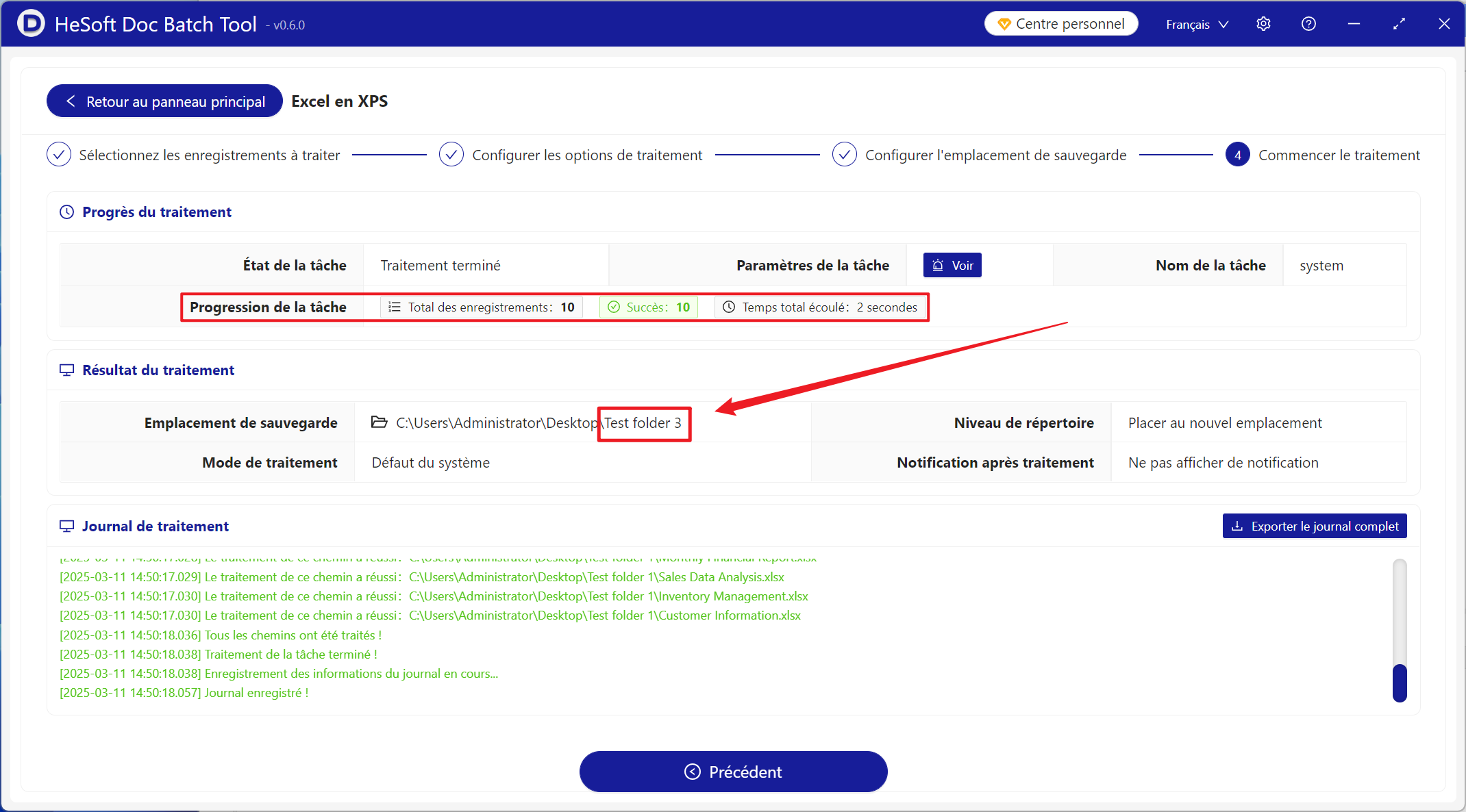Viewport: 1466px width, 812px height.
Task: Click the HeSoft app logo icon
Action: coord(31,23)
